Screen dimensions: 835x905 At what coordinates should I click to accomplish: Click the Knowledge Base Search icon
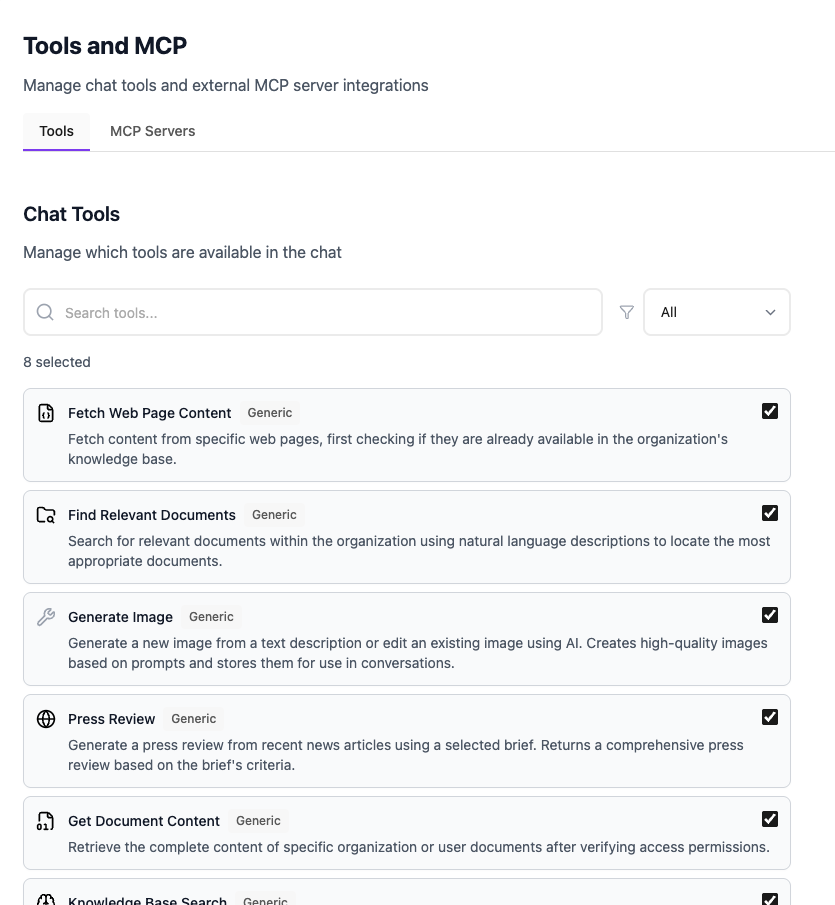tap(45, 898)
